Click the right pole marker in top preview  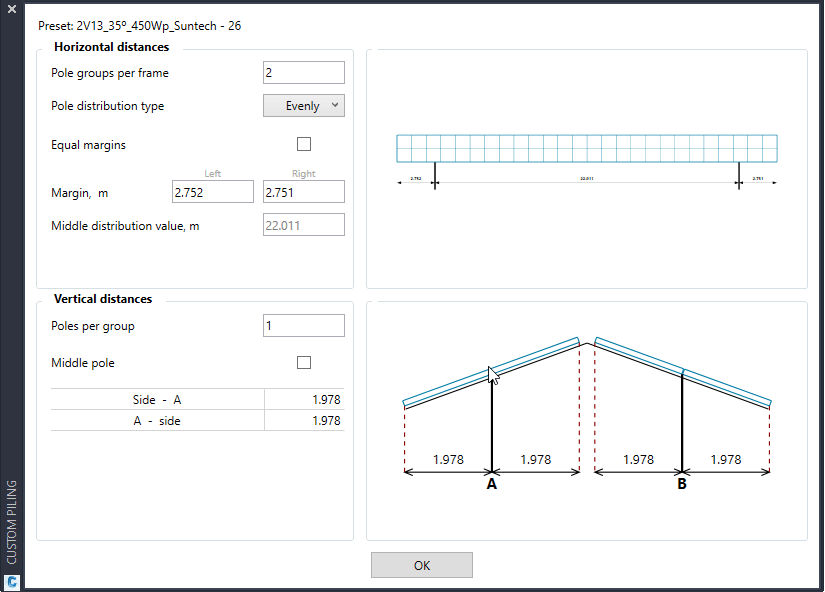click(739, 176)
